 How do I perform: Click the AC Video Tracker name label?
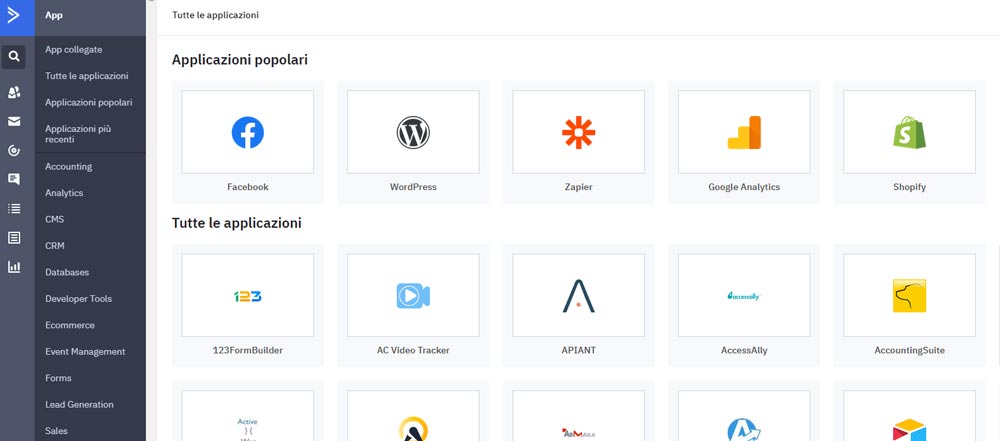tap(413, 350)
